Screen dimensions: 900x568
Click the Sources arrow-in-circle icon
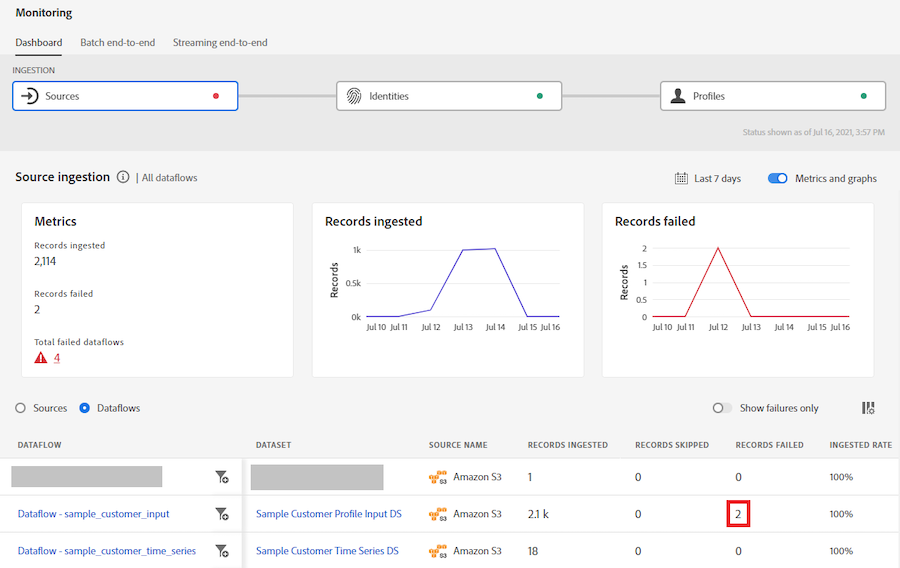coord(30,96)
